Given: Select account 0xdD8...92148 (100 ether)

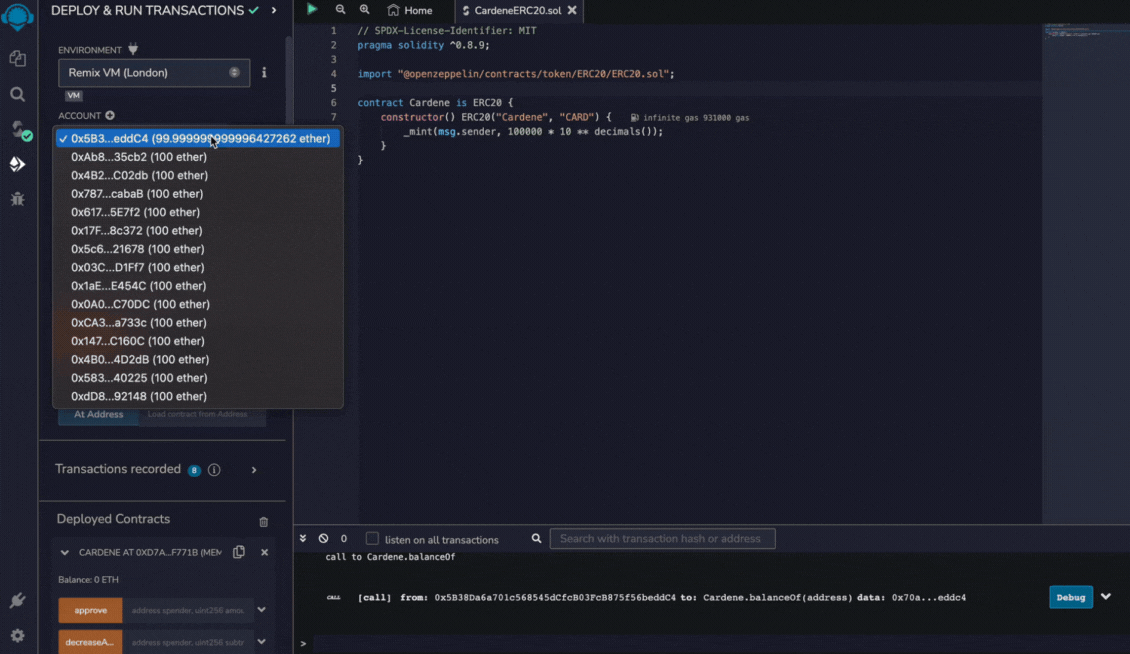Looking at the screenshot, I should tap(198, 397).
